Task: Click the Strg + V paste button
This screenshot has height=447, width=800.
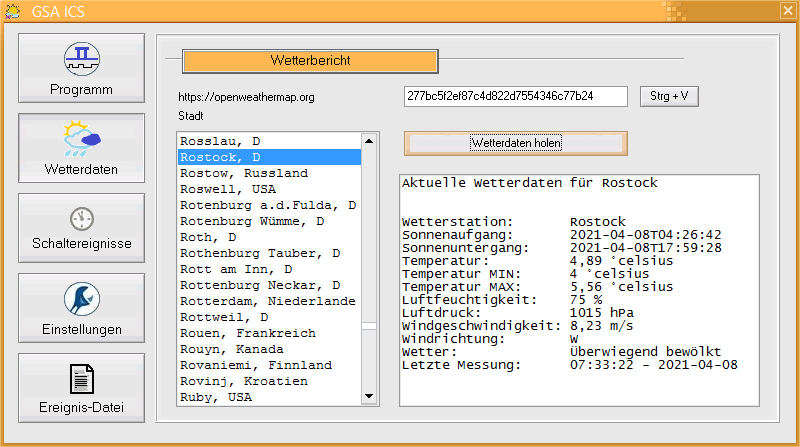Action: 669,96
